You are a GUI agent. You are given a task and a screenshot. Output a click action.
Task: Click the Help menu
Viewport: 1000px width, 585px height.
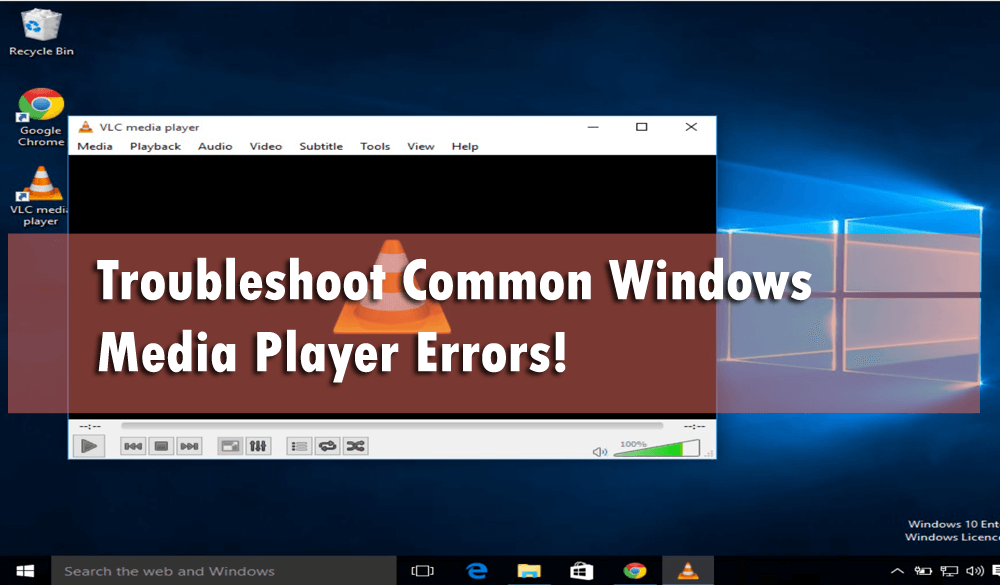tap(464, 146)
